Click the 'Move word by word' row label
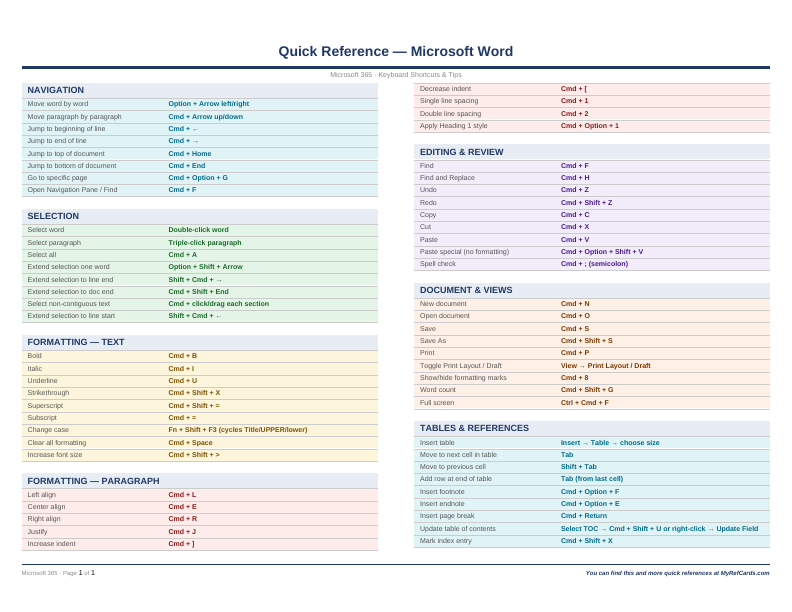Screen dimensions: 792x612 point(58,104)
